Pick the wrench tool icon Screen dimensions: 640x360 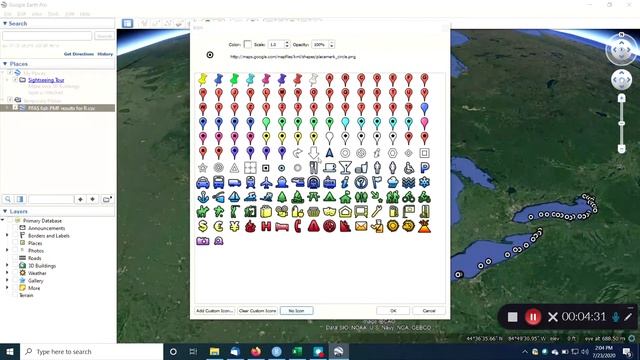[x=377, y=211]
